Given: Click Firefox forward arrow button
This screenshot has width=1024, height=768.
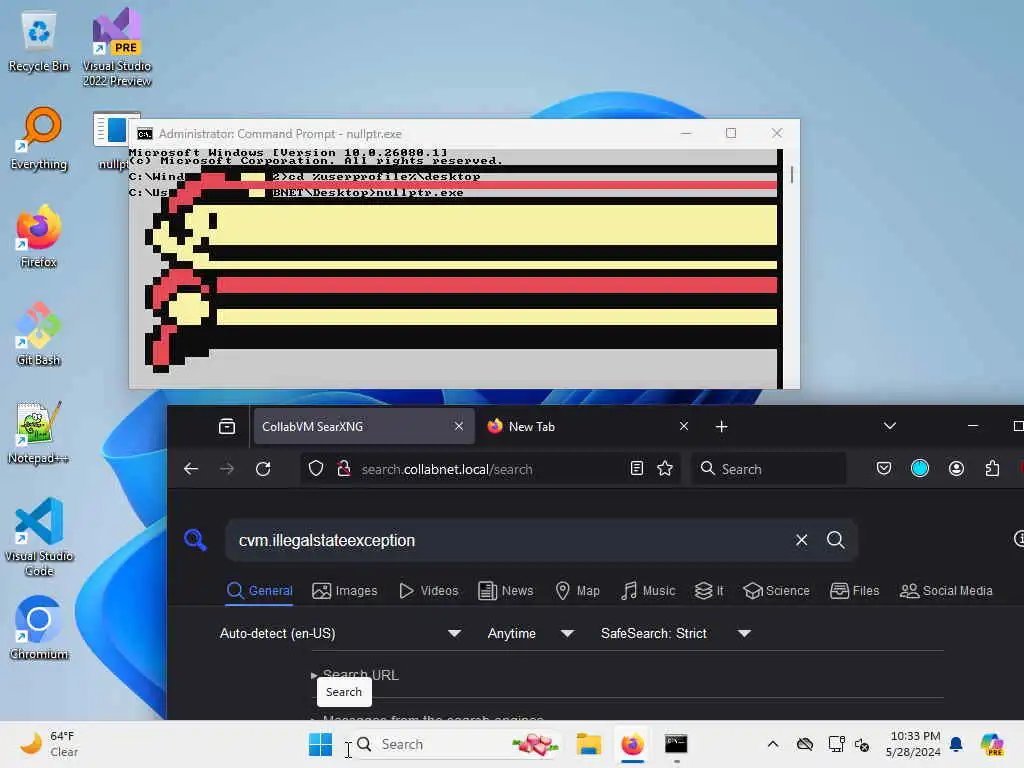Looking at the screenshot, I should pyautogui.click(x=227, y=469).
